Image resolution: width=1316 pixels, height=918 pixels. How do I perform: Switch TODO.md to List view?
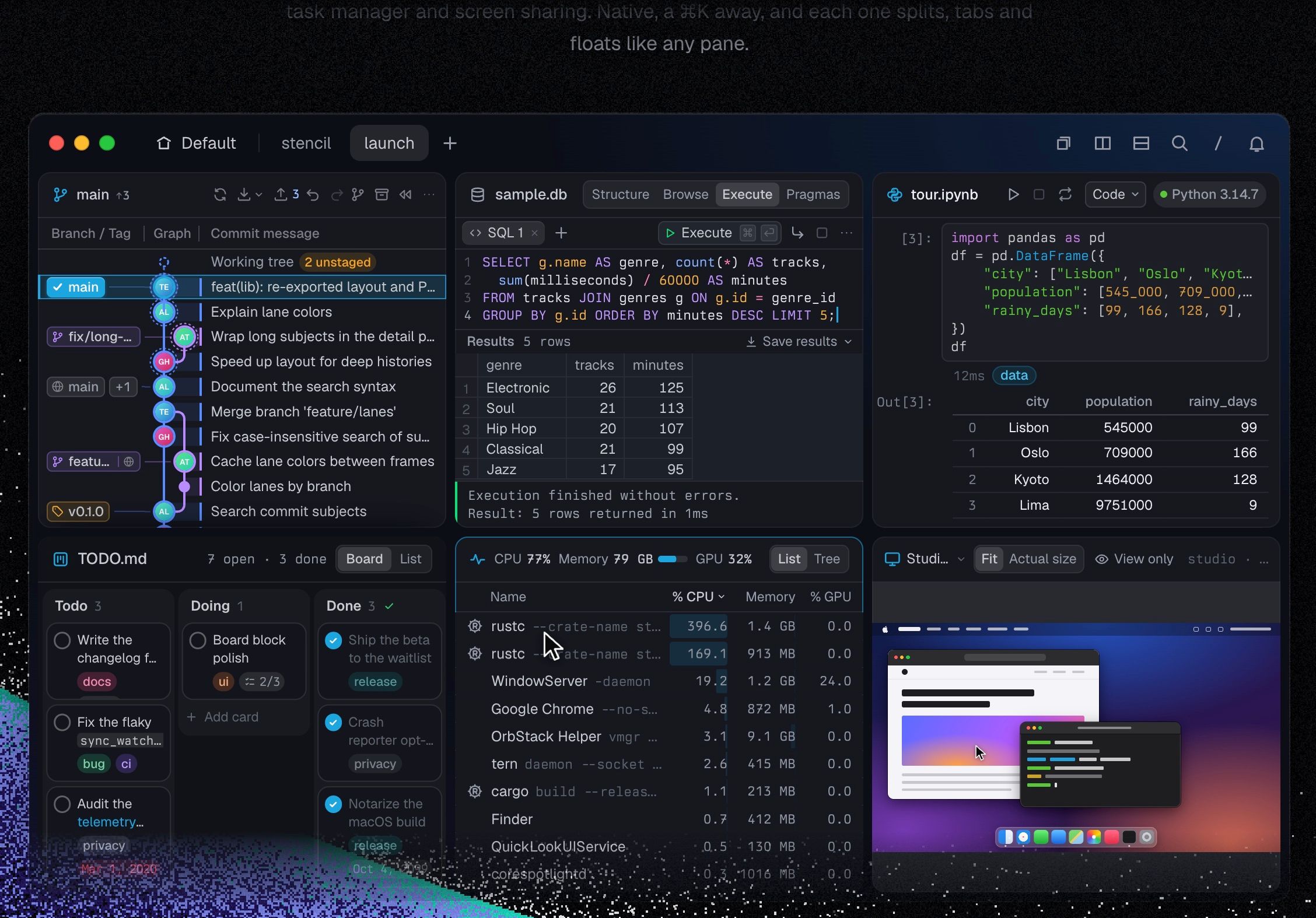click(x=410, y=559)
